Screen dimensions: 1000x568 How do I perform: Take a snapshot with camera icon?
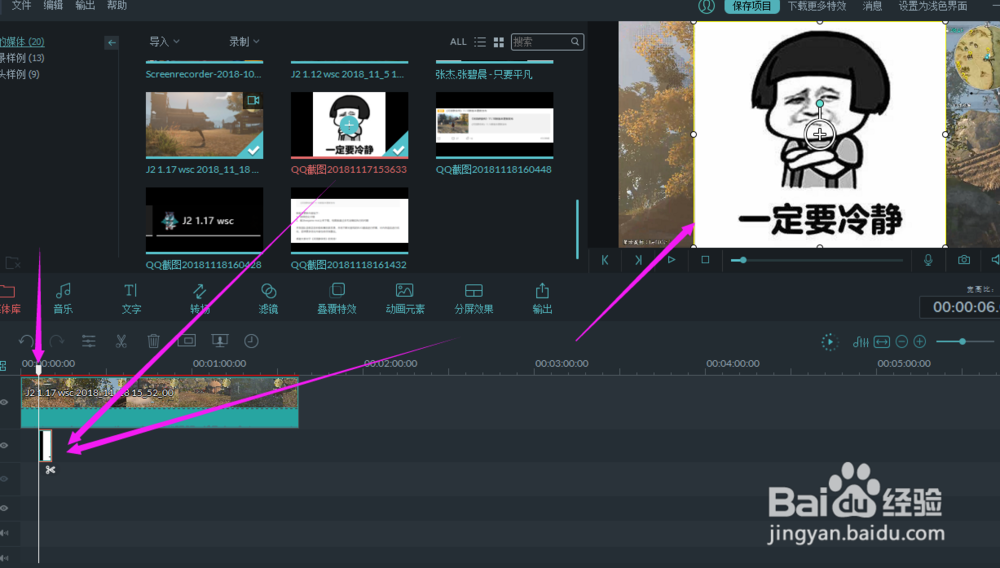coord(964,259)
